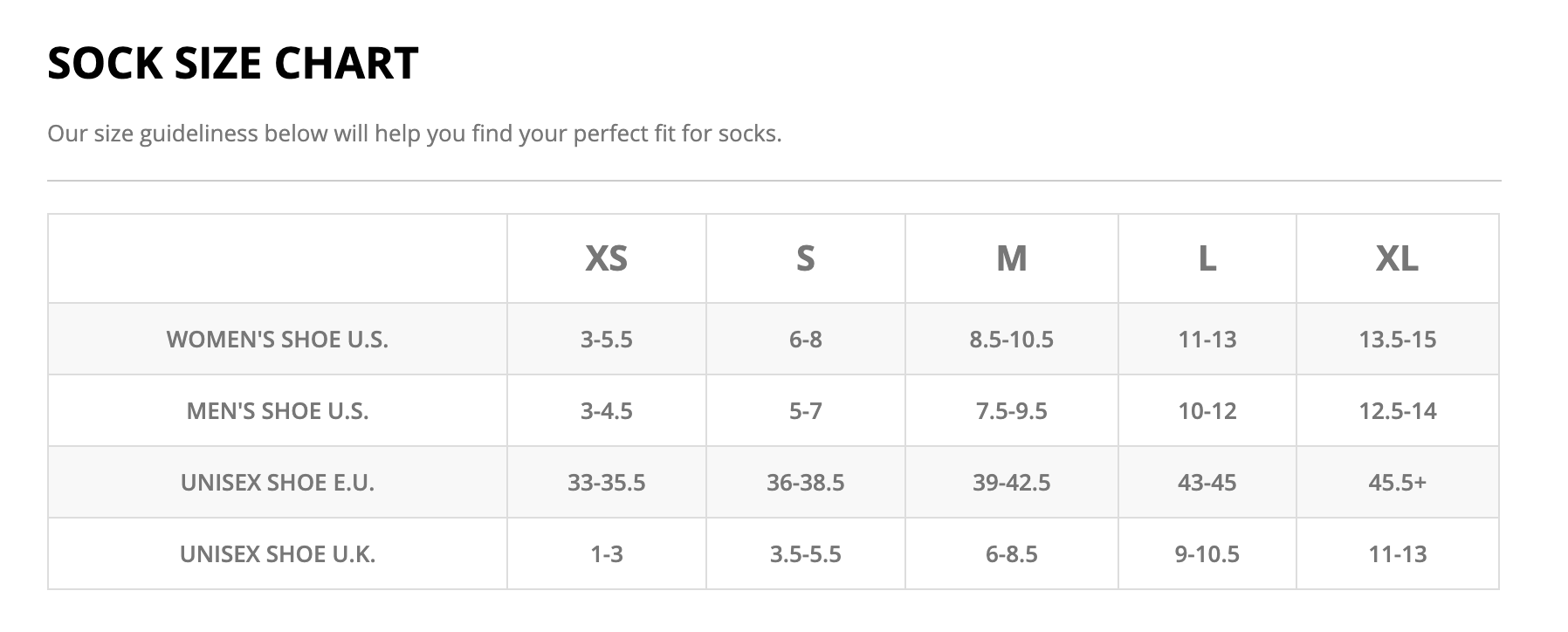The image size is (1568, 632).
Task: Click the M size header cell
Action: 1011,258
